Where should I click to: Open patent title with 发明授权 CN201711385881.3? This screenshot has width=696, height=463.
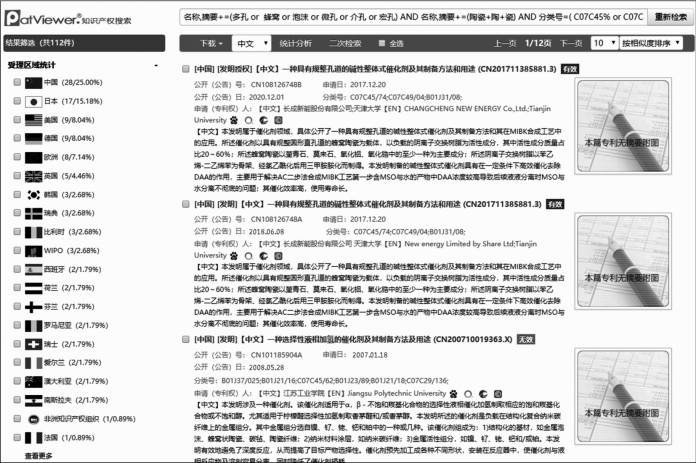click(375, 69)
